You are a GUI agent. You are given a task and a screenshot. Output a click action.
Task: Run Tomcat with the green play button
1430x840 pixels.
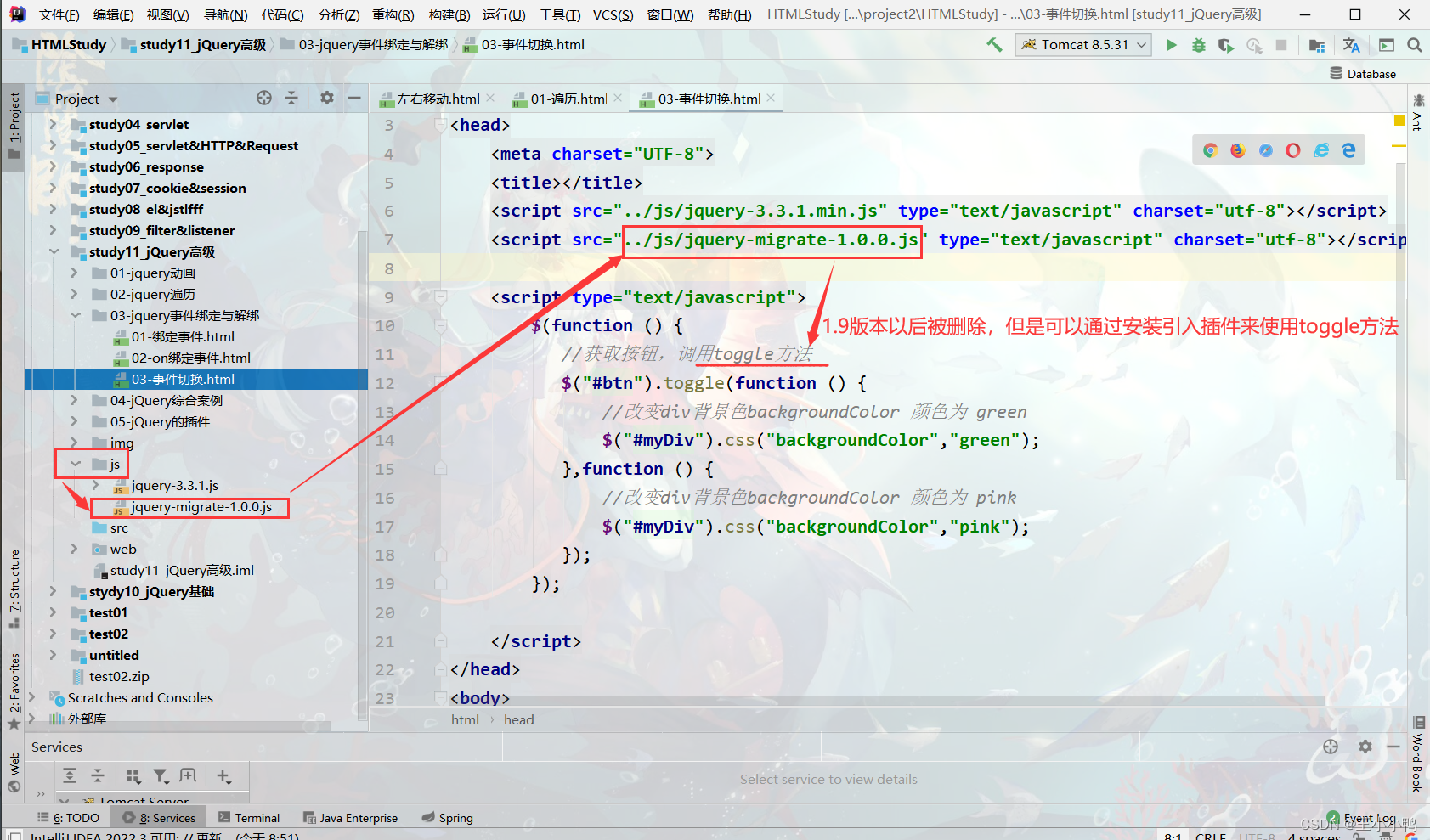[x=1172, y=45]
